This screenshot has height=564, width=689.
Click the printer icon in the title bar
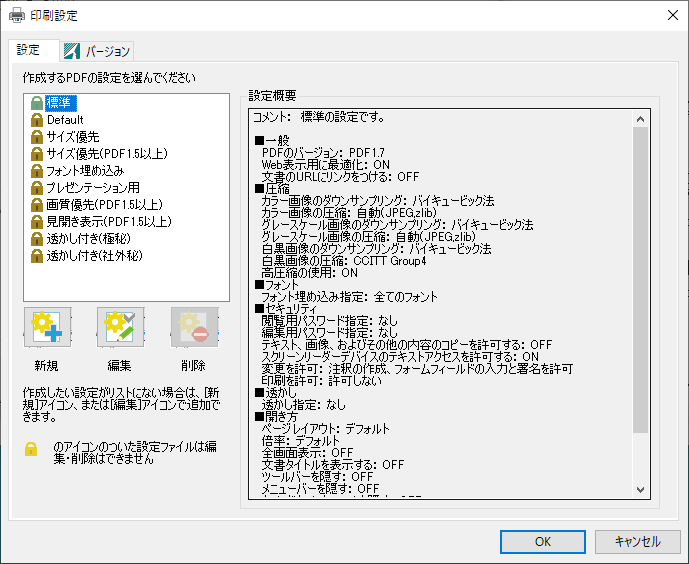tap(17, 15)
